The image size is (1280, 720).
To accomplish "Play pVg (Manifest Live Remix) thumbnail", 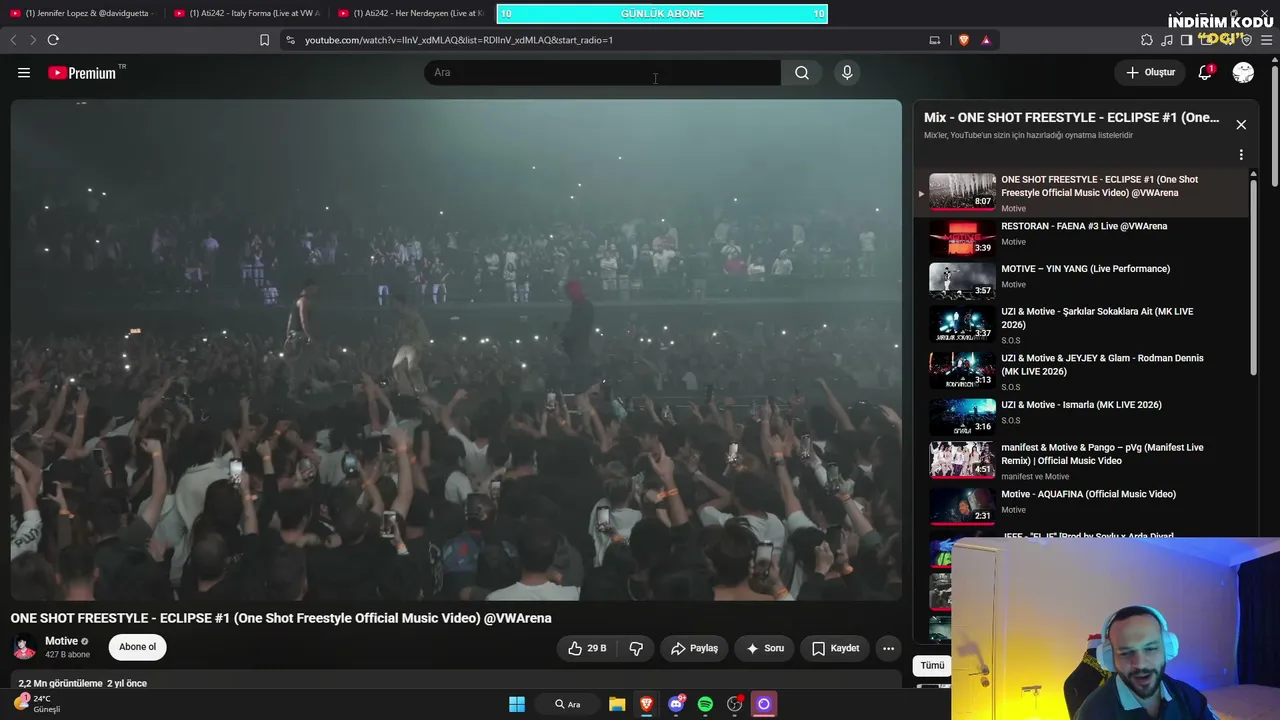I will click(962, 460).
